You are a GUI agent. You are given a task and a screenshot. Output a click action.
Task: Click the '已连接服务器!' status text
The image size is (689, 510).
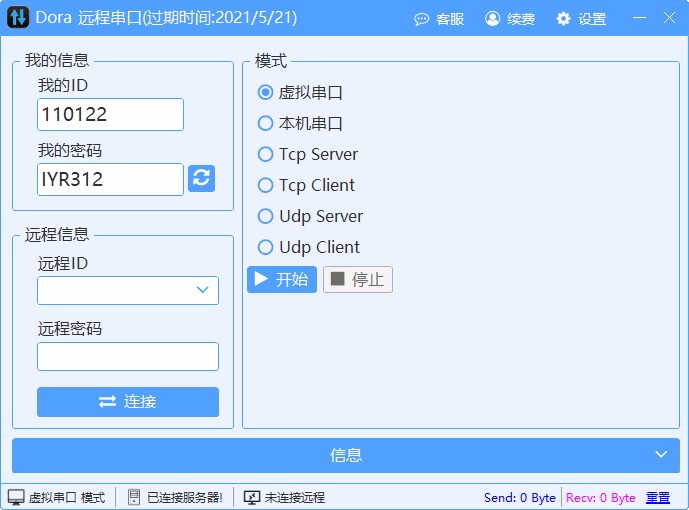point(185,497)
